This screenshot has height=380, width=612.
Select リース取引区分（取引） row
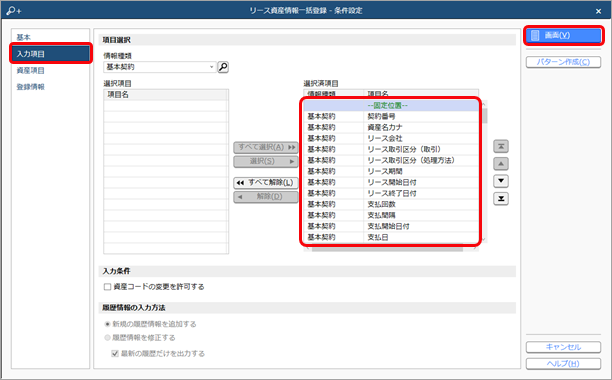coord(391,149)
